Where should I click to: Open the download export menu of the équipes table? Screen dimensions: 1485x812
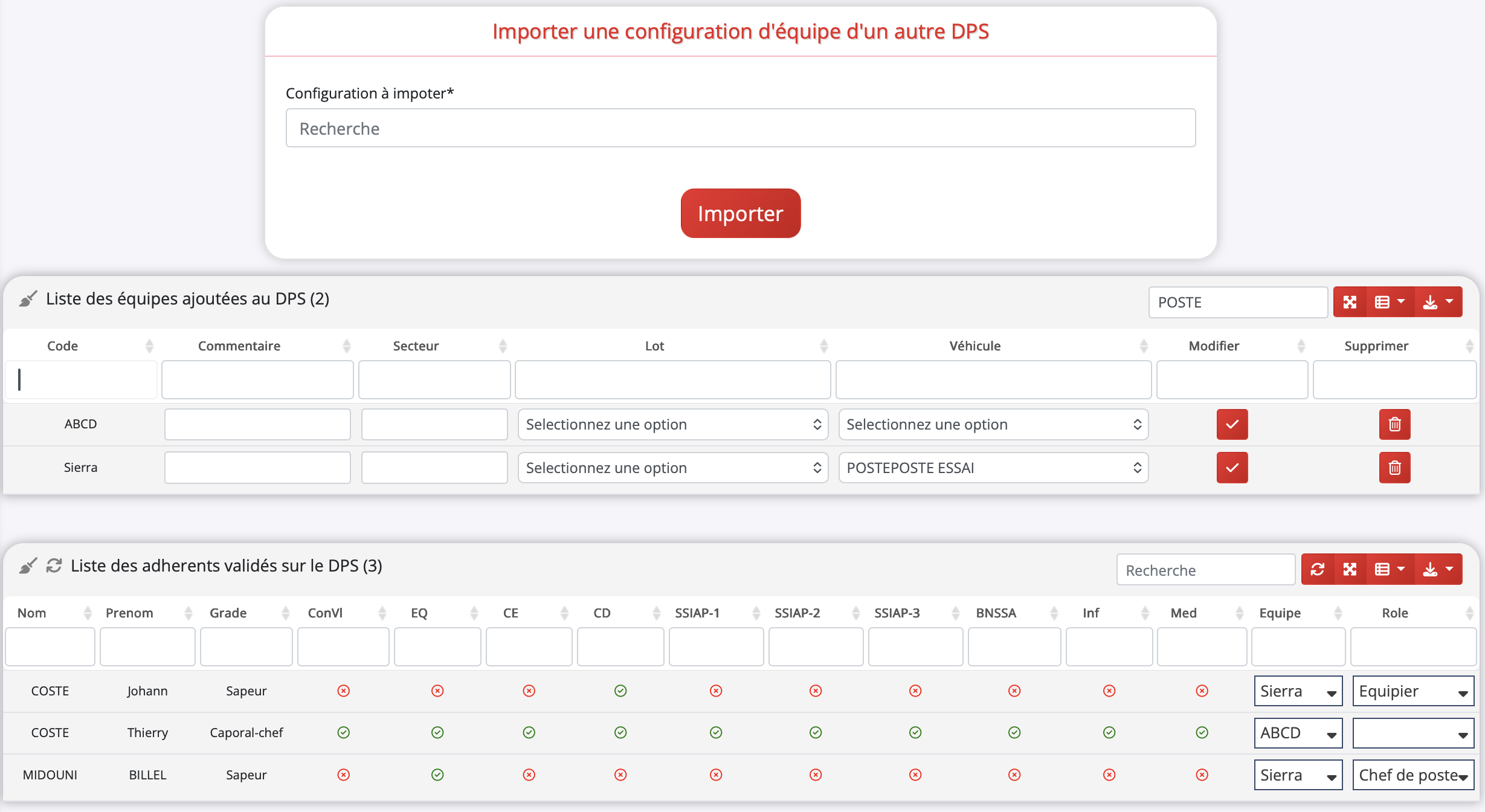pos(1438,302)
